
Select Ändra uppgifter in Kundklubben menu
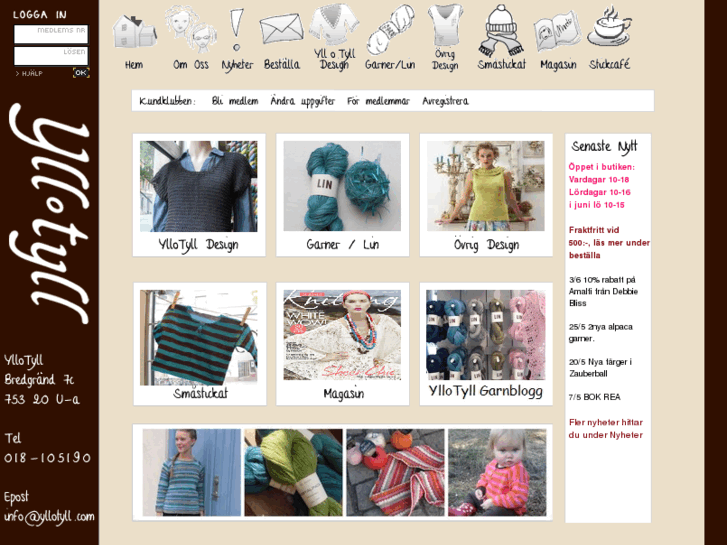[302, 101]
